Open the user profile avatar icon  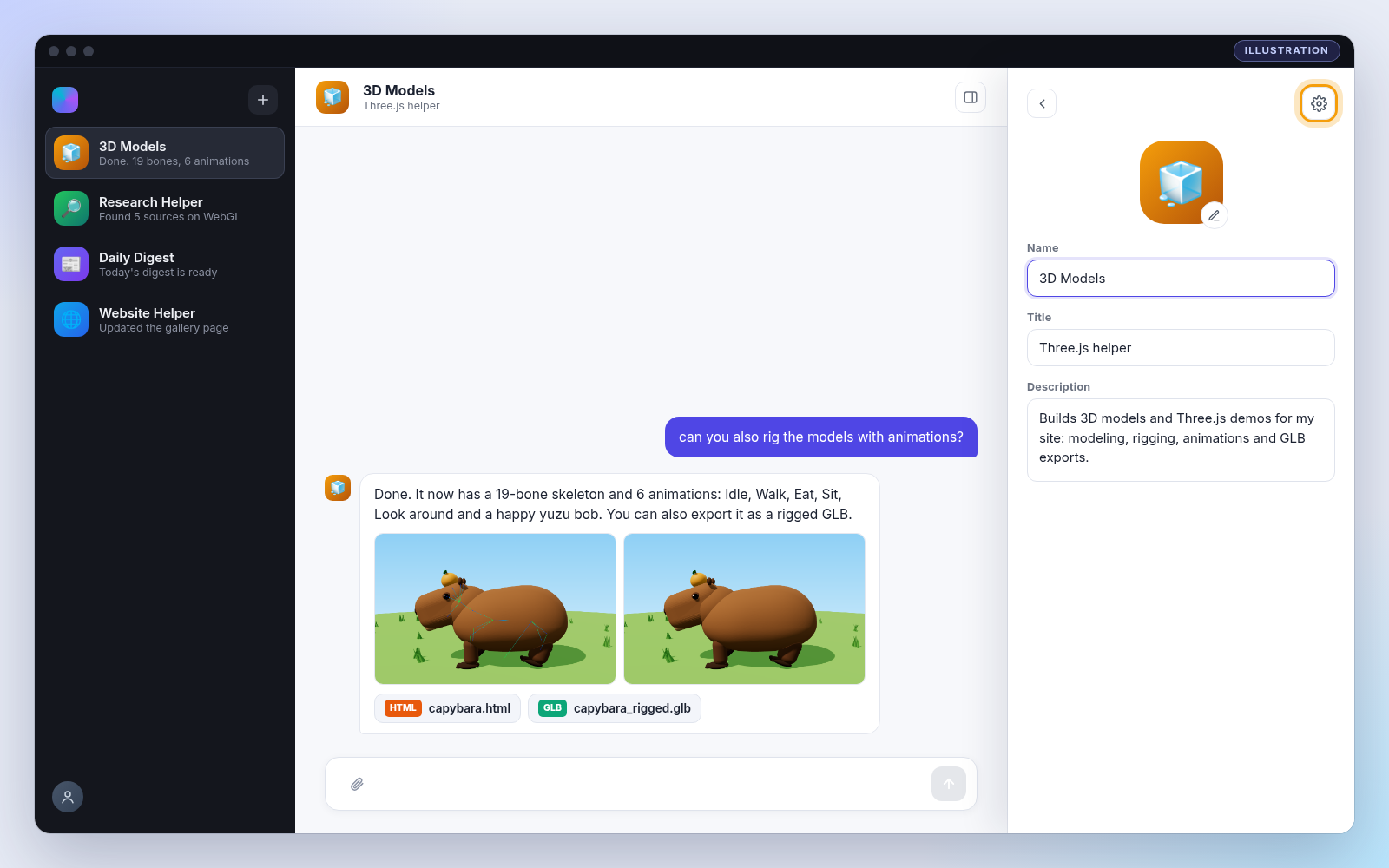68,797
